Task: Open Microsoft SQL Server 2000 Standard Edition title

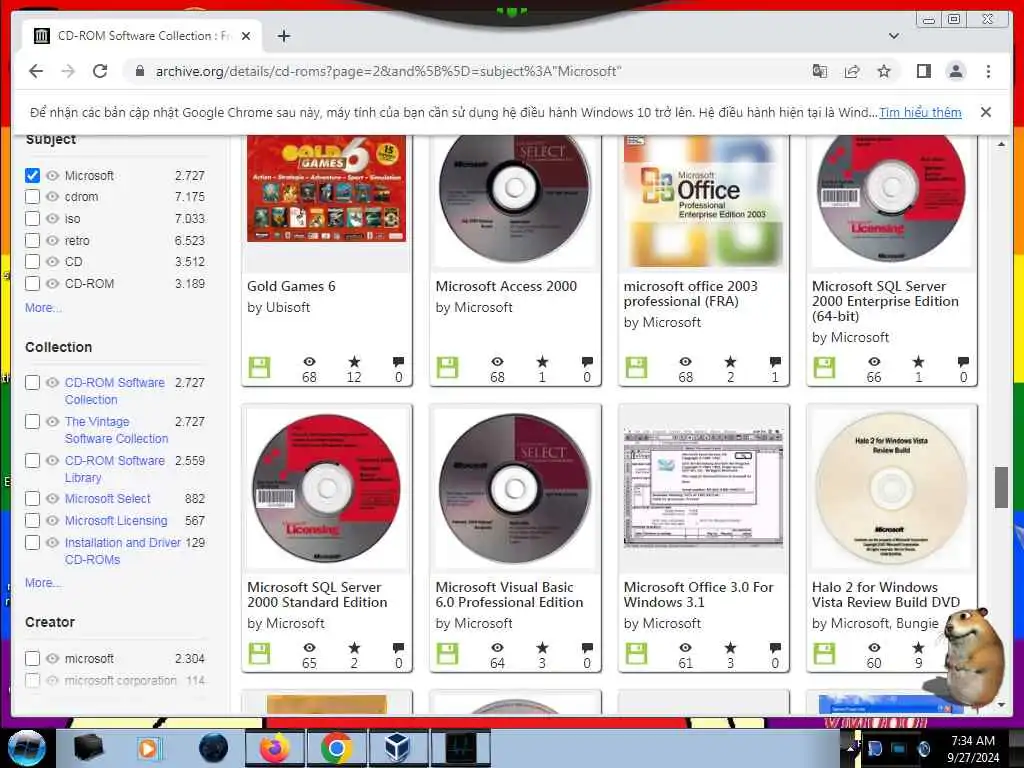Action: click(x=317, y=594)
